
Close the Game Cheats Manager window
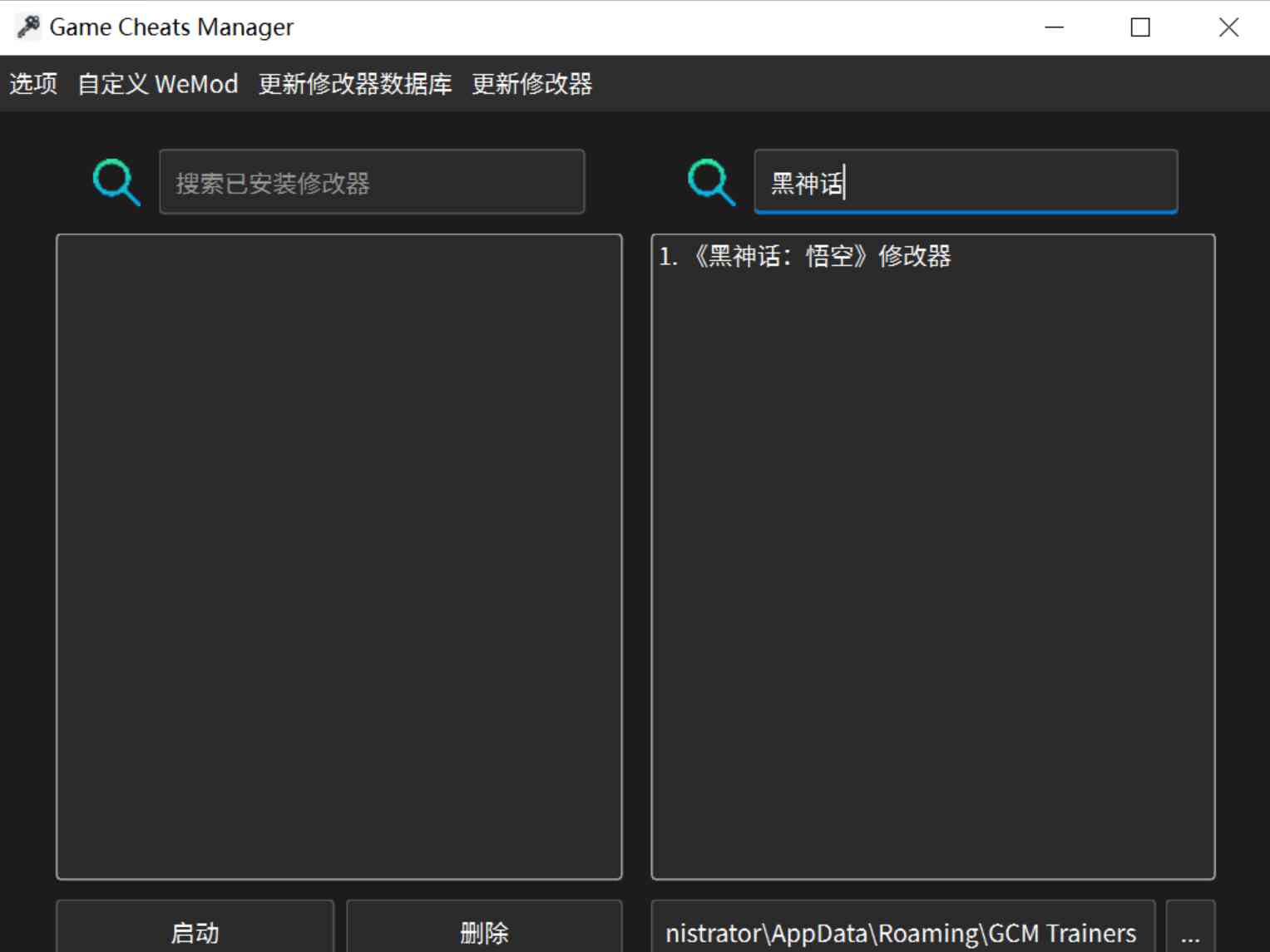[x=1228, y=27]
